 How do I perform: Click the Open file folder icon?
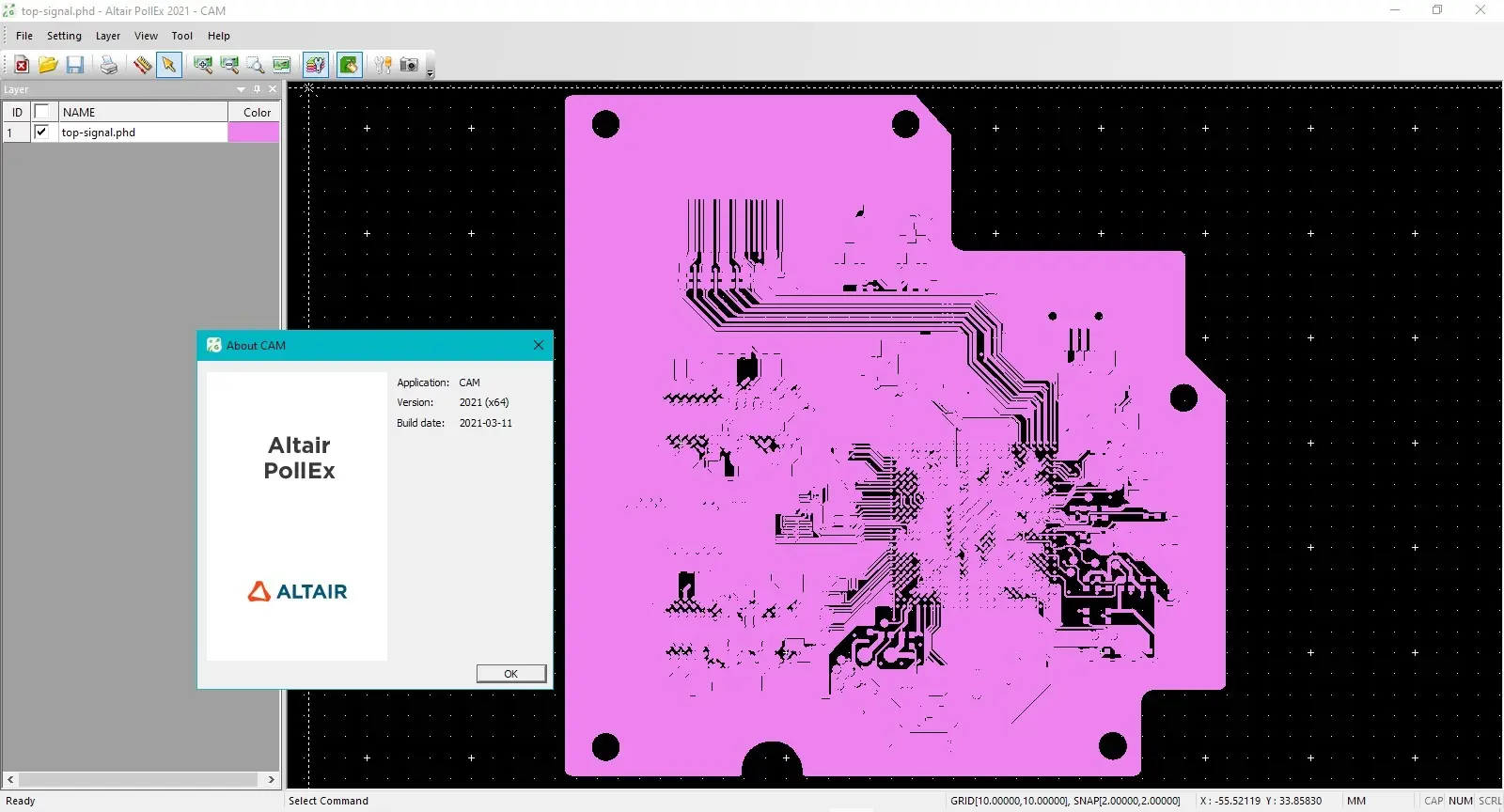tap(48, 65)
